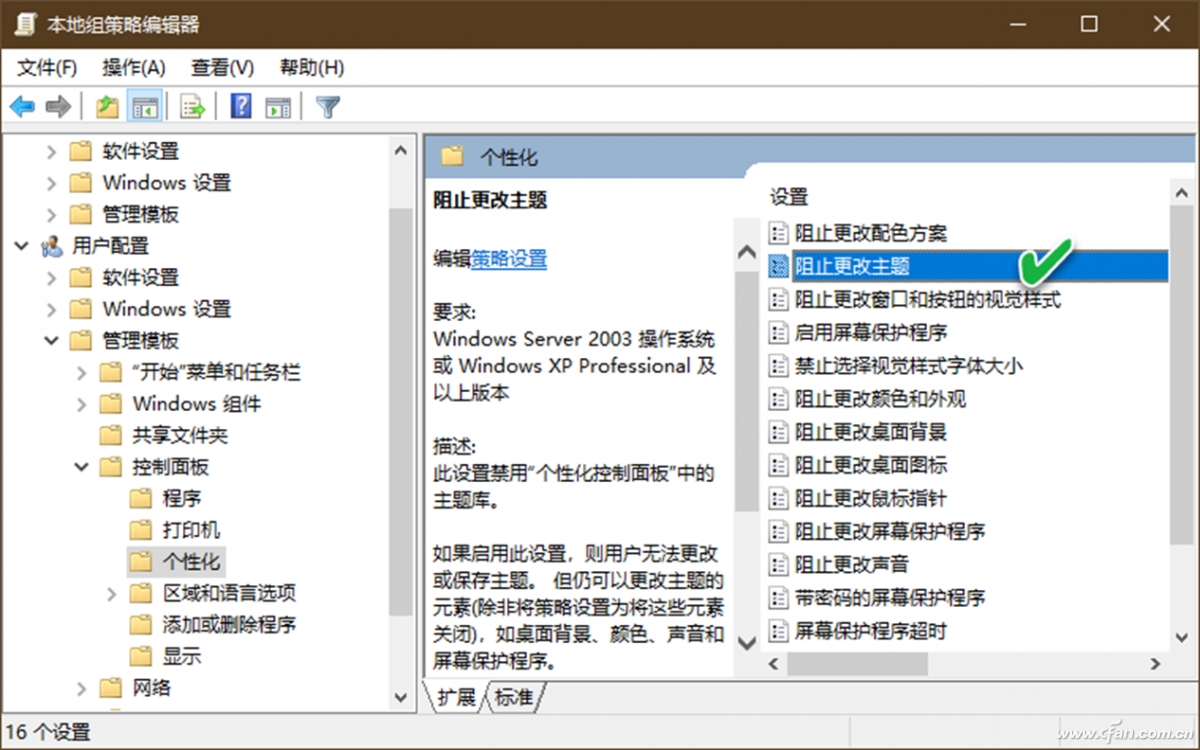
Task: Collapse the 控制面板 tree node
Action: click(82, 467)
